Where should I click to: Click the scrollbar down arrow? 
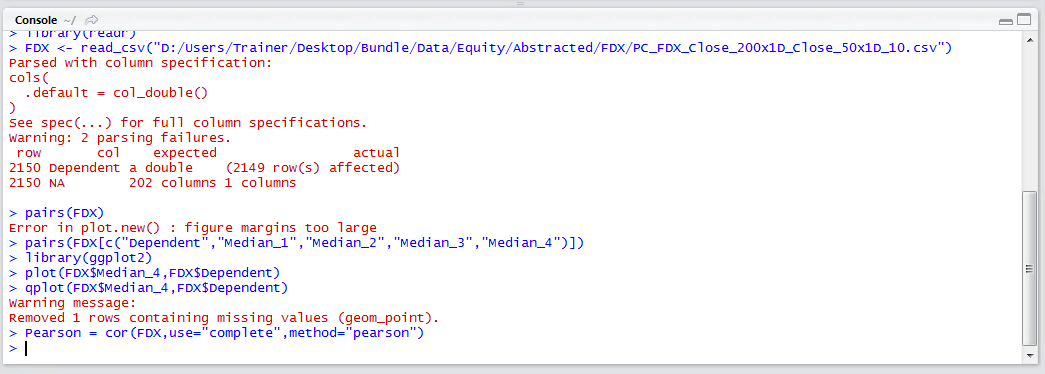(x=1030, y=357)
